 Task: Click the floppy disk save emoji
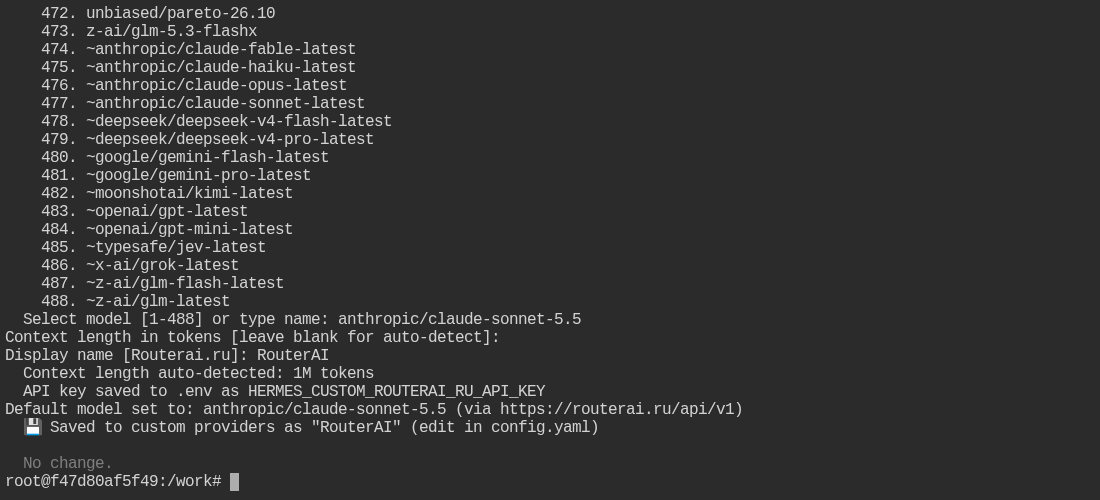[32, 427]
